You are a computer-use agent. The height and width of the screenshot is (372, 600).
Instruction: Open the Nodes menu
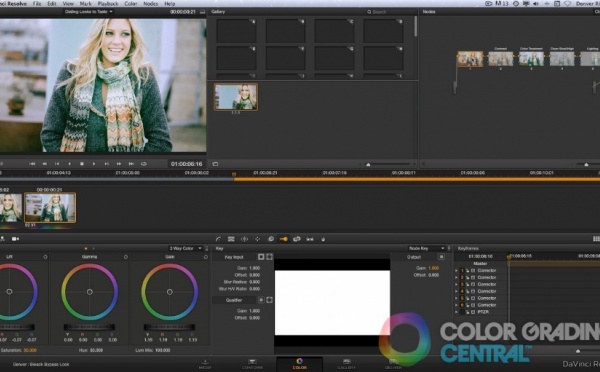click(150, 3)
